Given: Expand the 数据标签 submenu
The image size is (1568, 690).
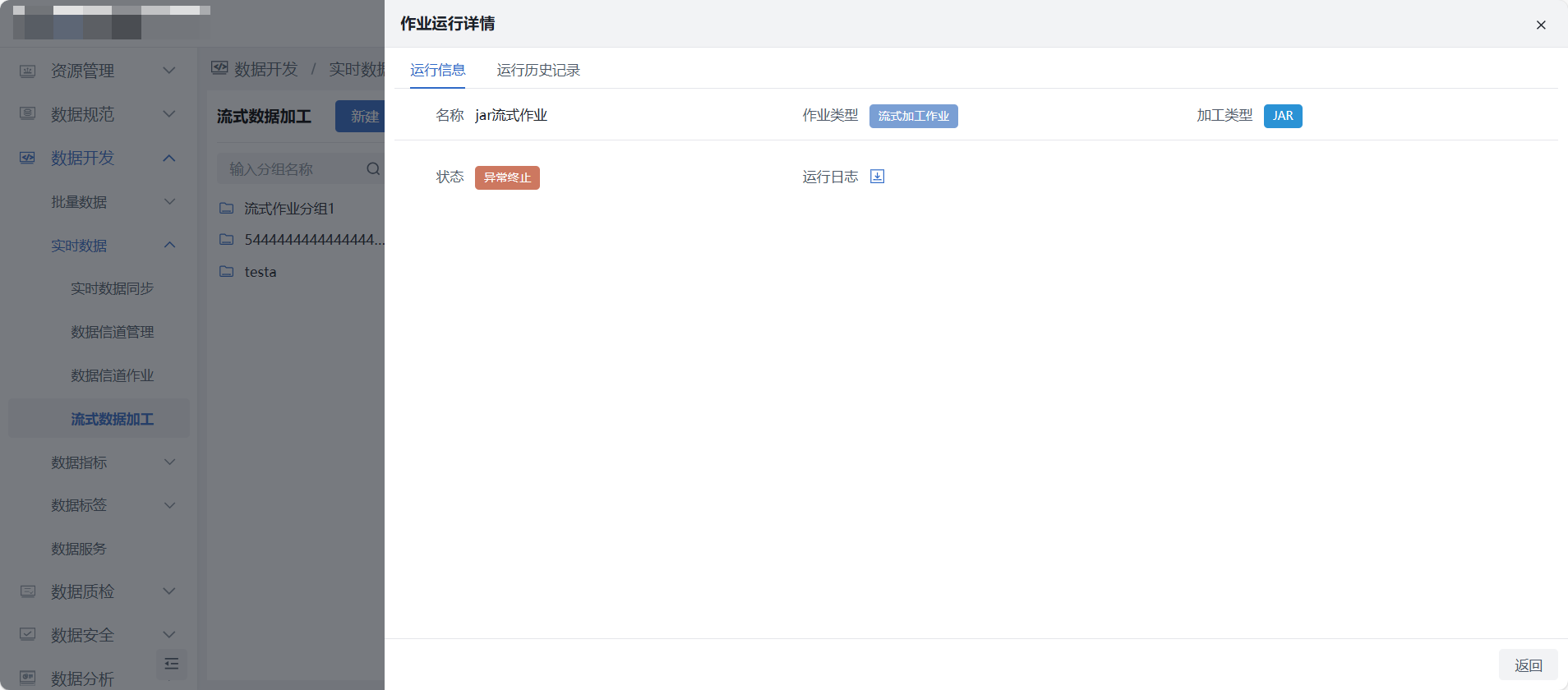Looking at the screenshot, I should pos(169,505).
